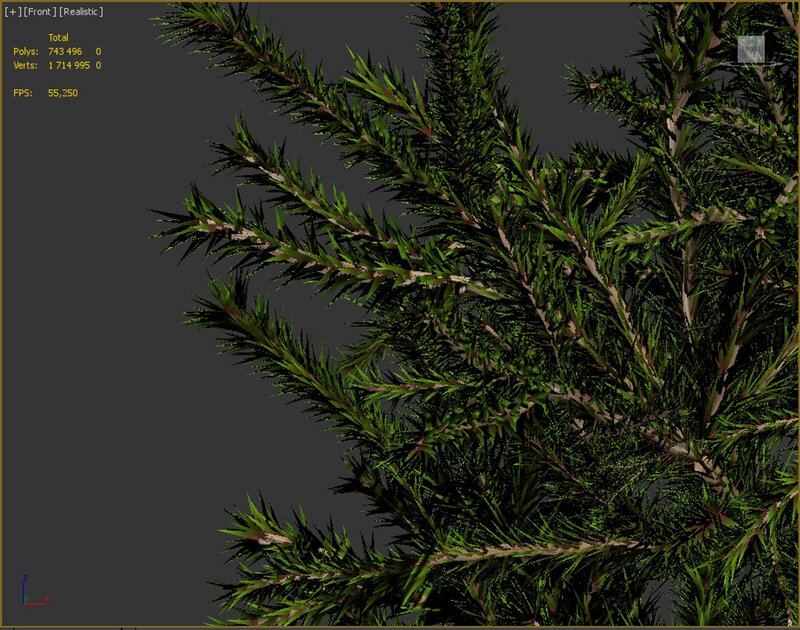Click the Total column header in statistics
Viewport: 800px width, 630px height.
click(58, 37)
